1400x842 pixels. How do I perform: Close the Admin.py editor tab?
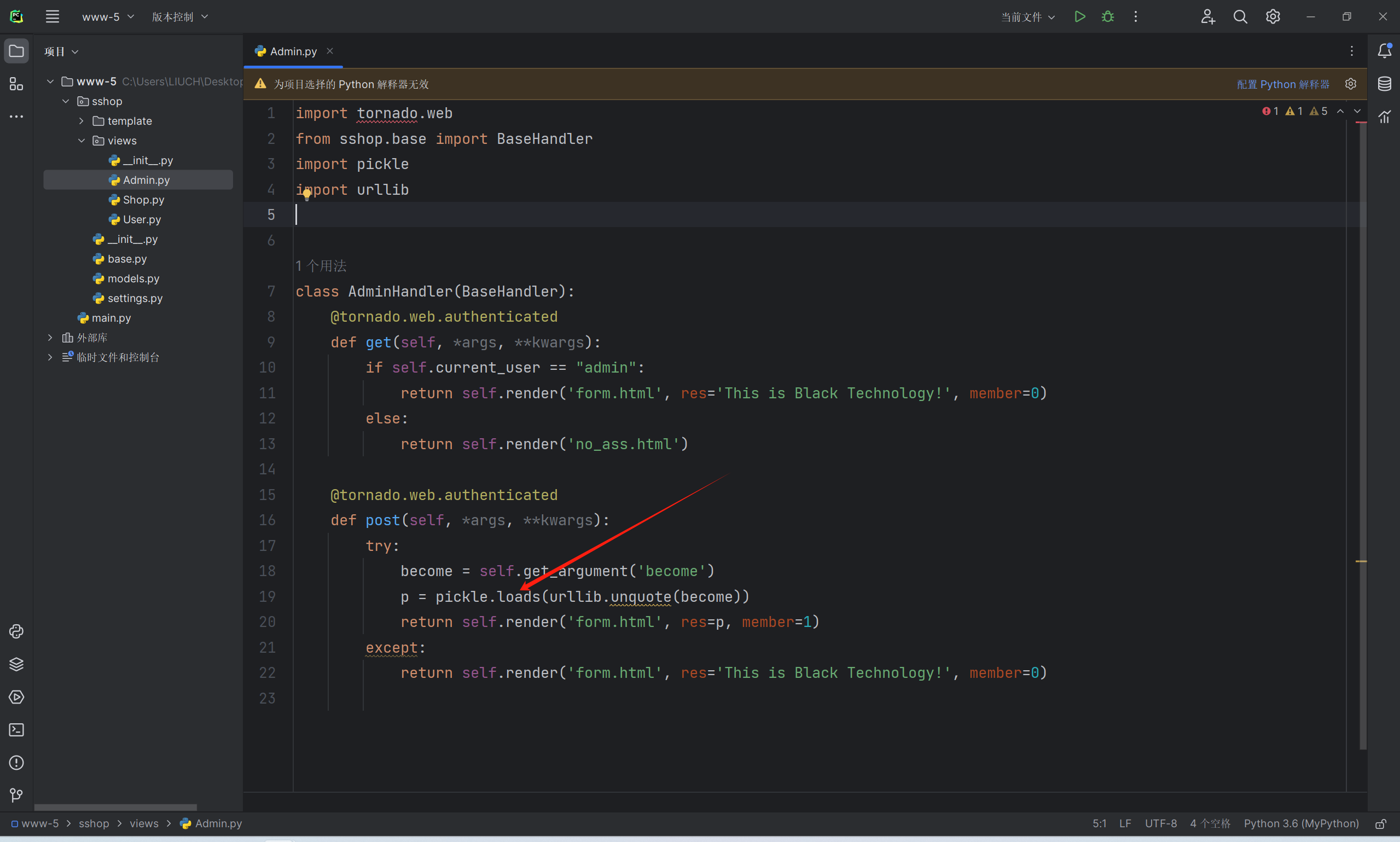pos(329,51)
